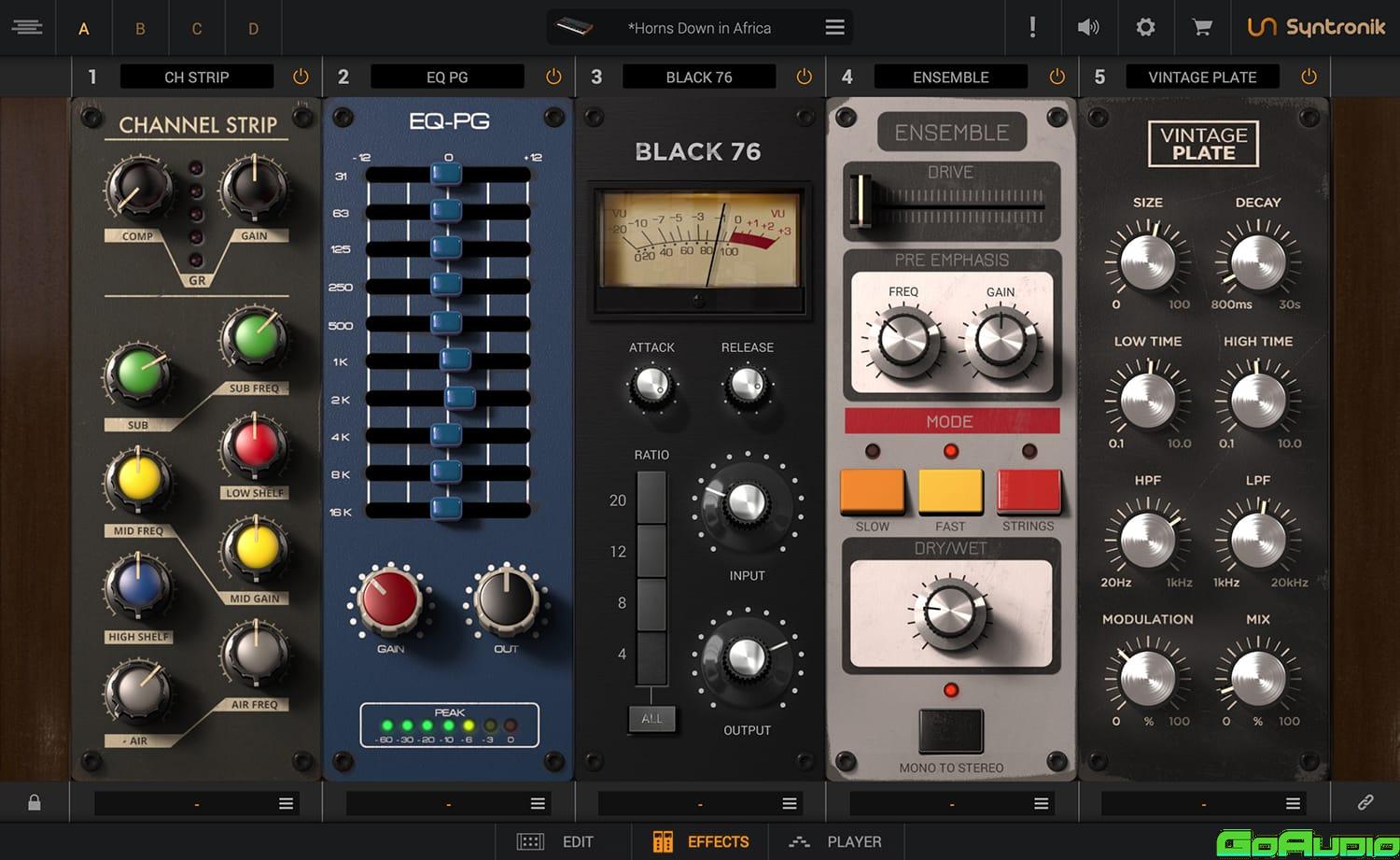Select ratio 20 button on Black 76
1400x860 pixels.
point(651,498)
